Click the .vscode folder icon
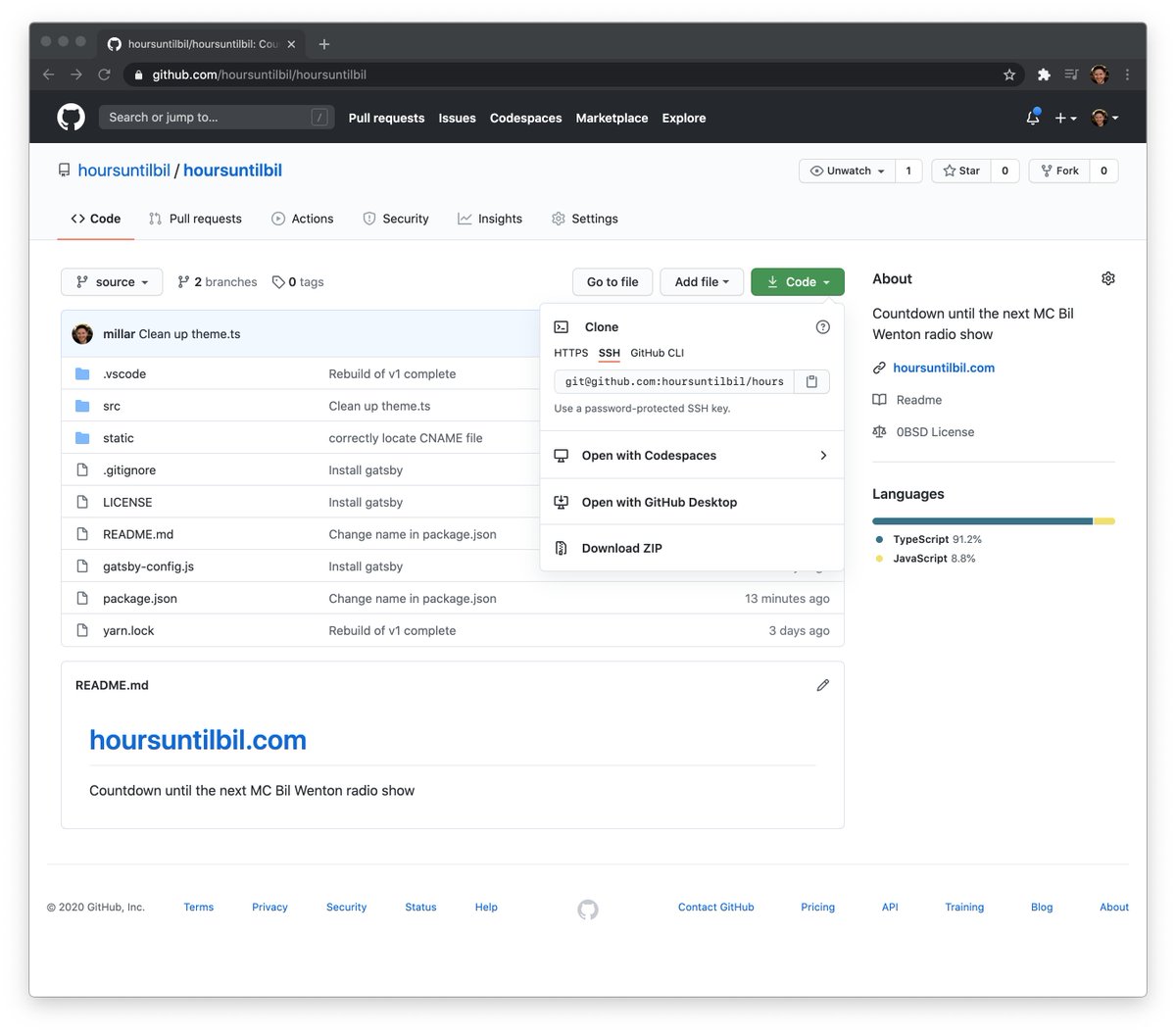This screenshot has width=1176, height=1033. (82, 373)
